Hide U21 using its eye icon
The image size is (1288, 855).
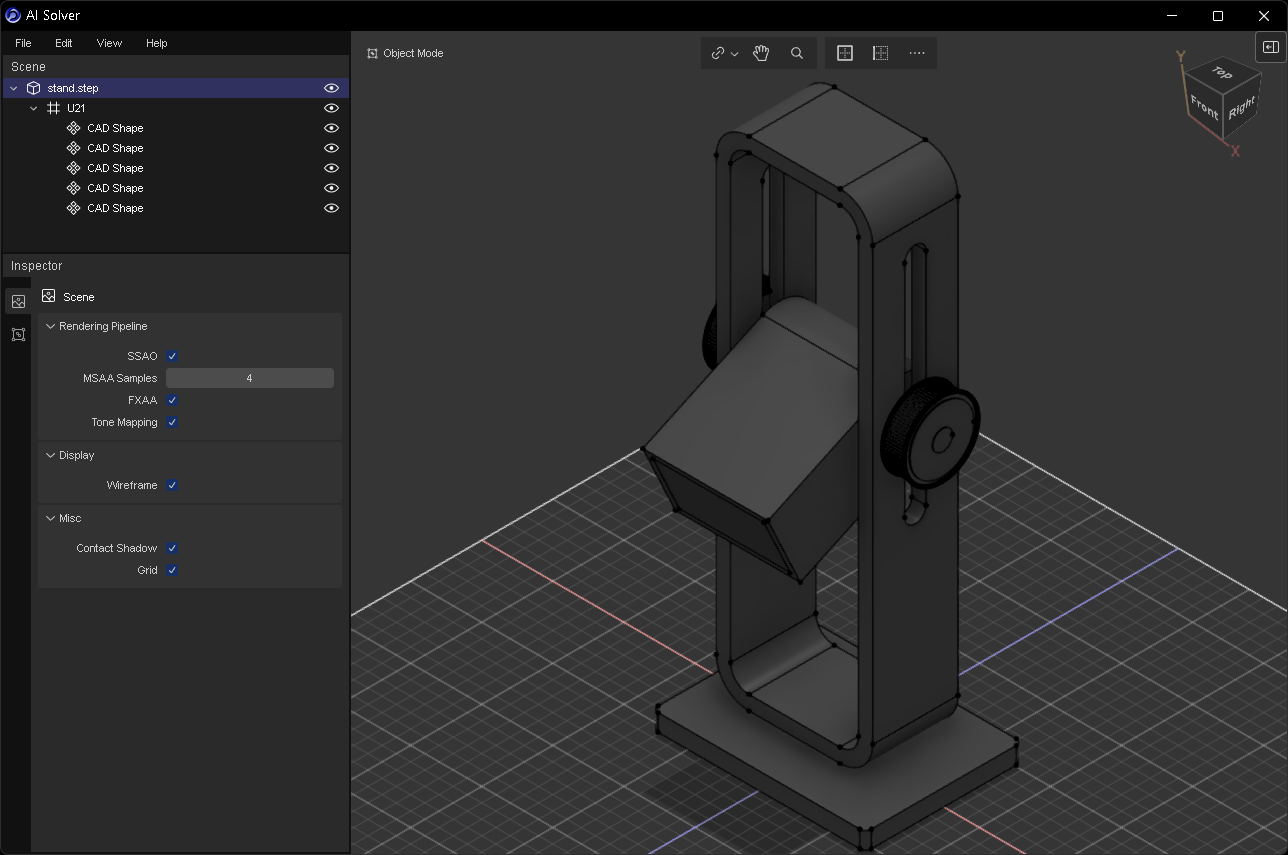(331, 108)
